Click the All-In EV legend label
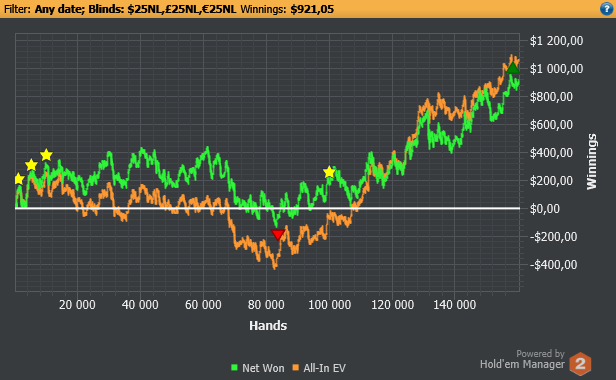Screen dimensions: 616x380 (x=324, y=368)
